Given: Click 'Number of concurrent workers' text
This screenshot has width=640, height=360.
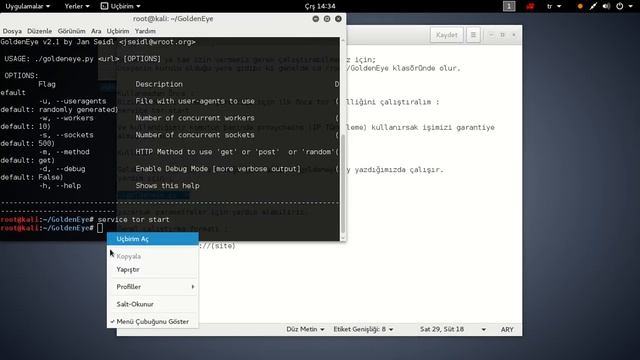Looking at the screenshot, I should click(x=195, y=118).
